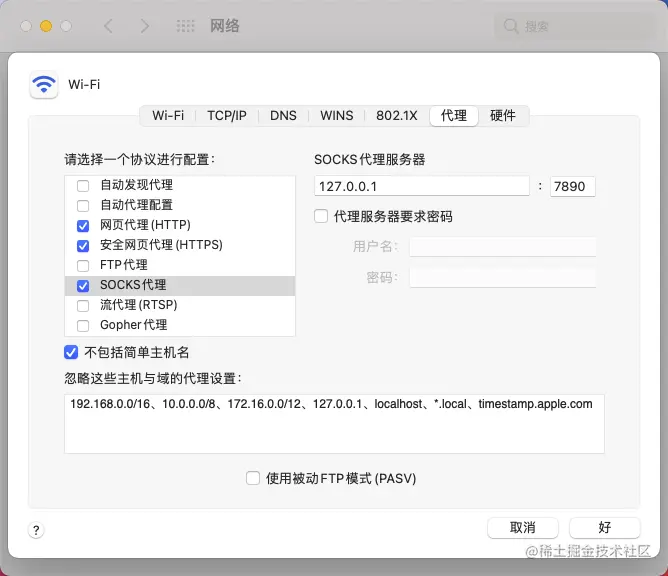The image size is (668, 576).
Task: Open the show-all preferences grid icon
Action: 185,26
